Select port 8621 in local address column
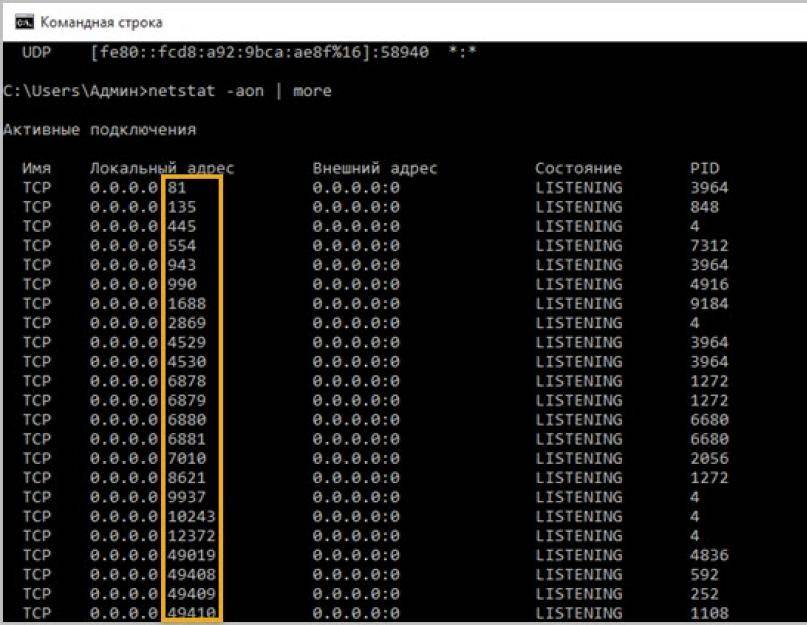The width and height of the screenshot is (807, 625). click(186, 478)
